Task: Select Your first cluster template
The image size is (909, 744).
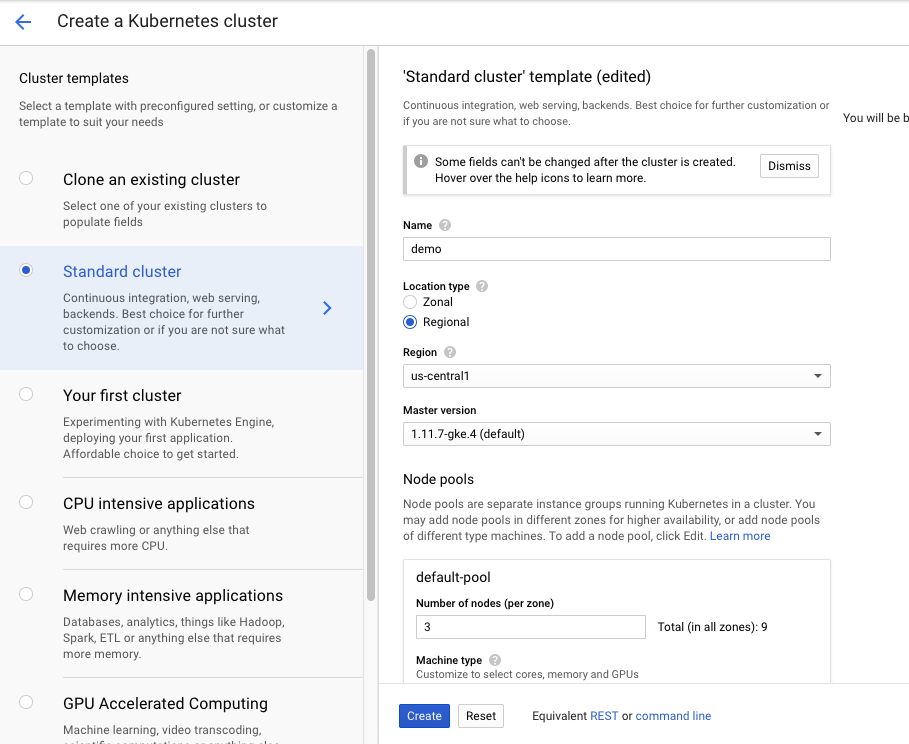Action: [26, 394]
